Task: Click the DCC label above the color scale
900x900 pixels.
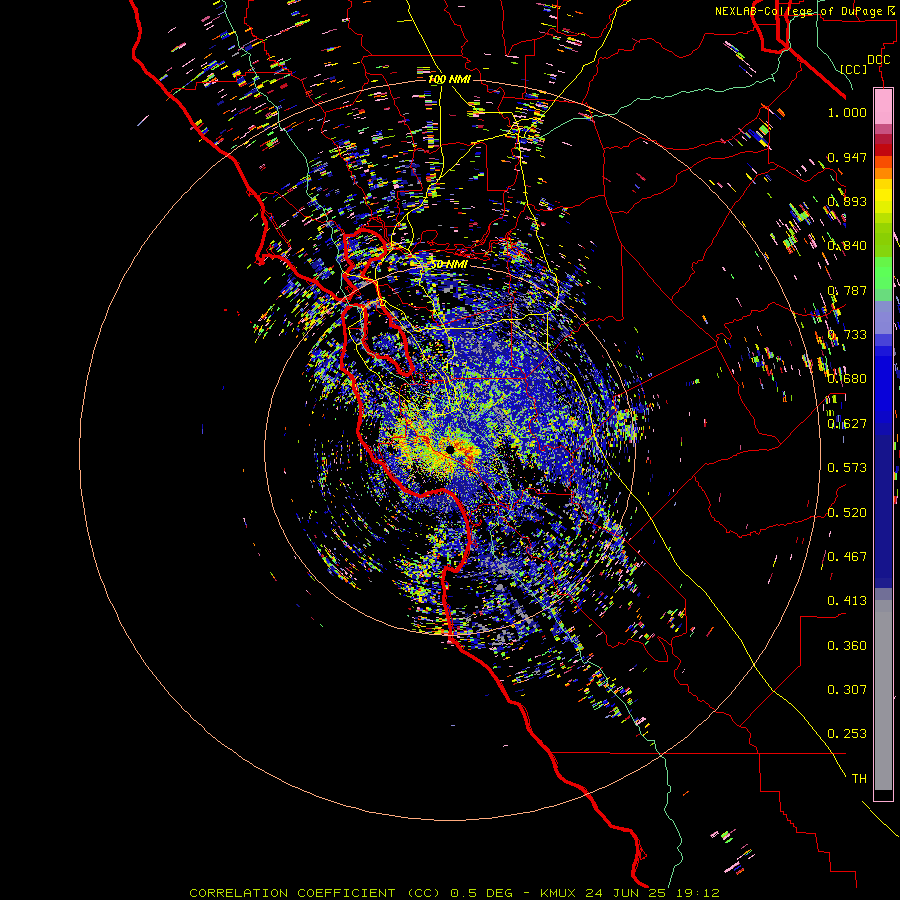Action: [878, 60]
